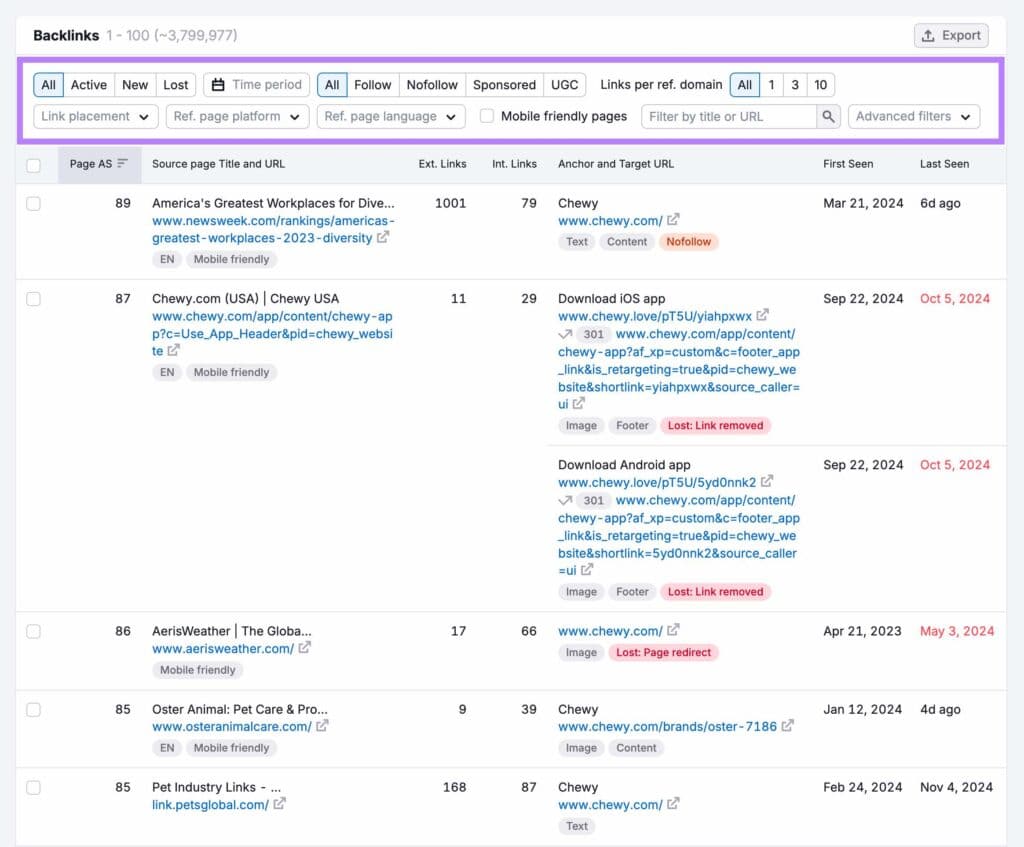Click the Page AS sort icon

[123, 164]
